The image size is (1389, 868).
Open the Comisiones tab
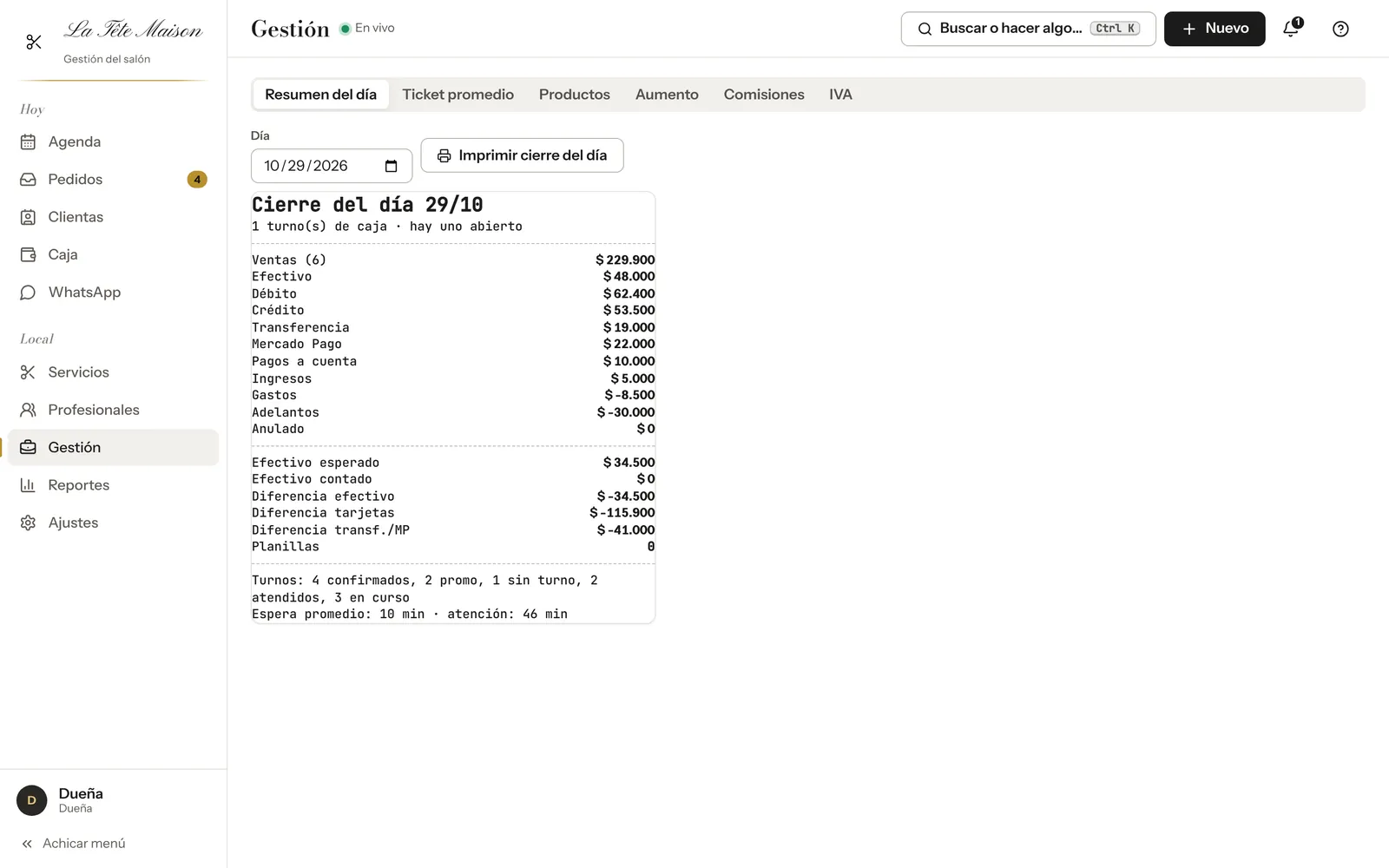(764, 95)
